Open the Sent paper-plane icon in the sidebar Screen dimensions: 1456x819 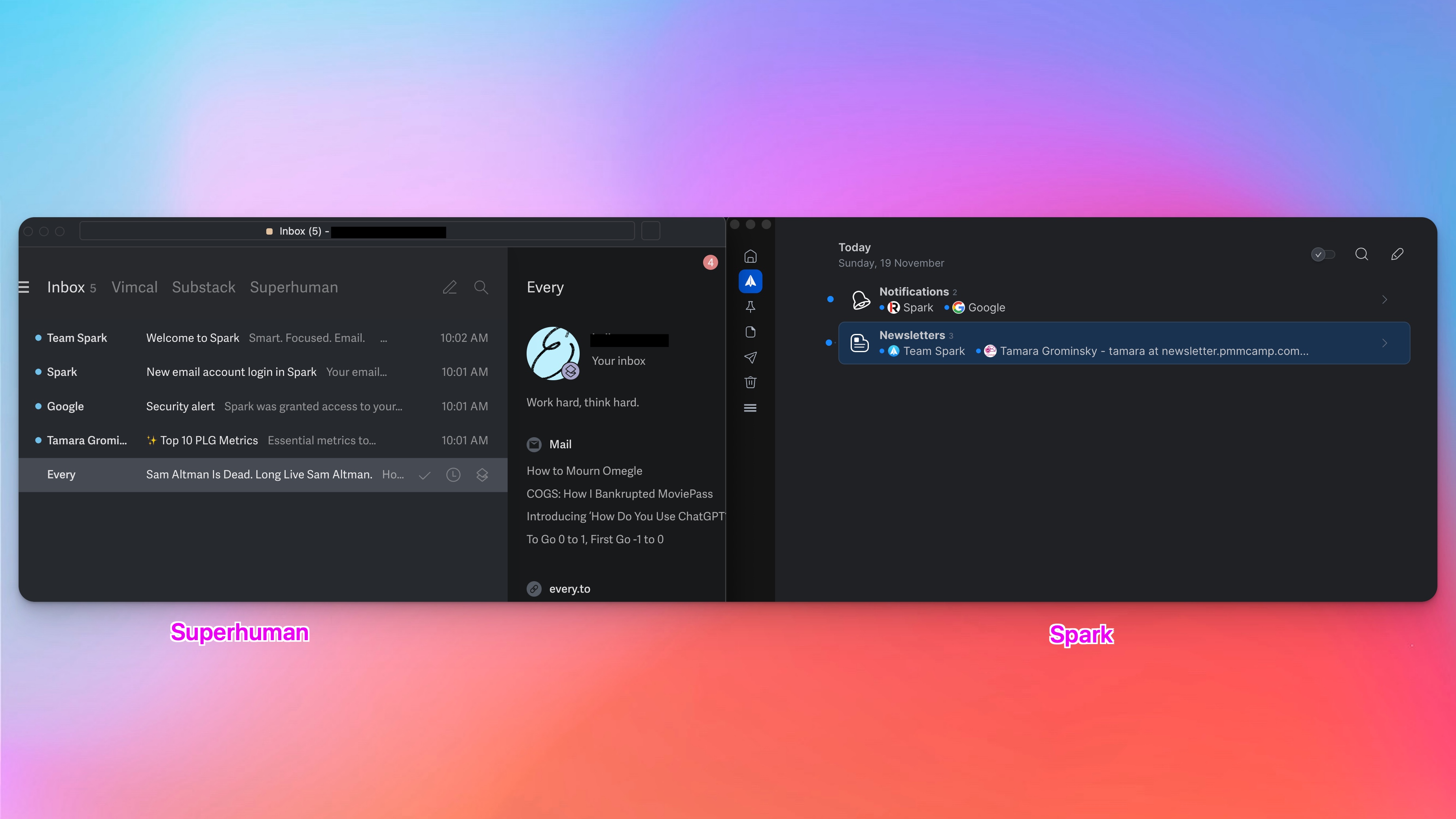click(750, 357)
